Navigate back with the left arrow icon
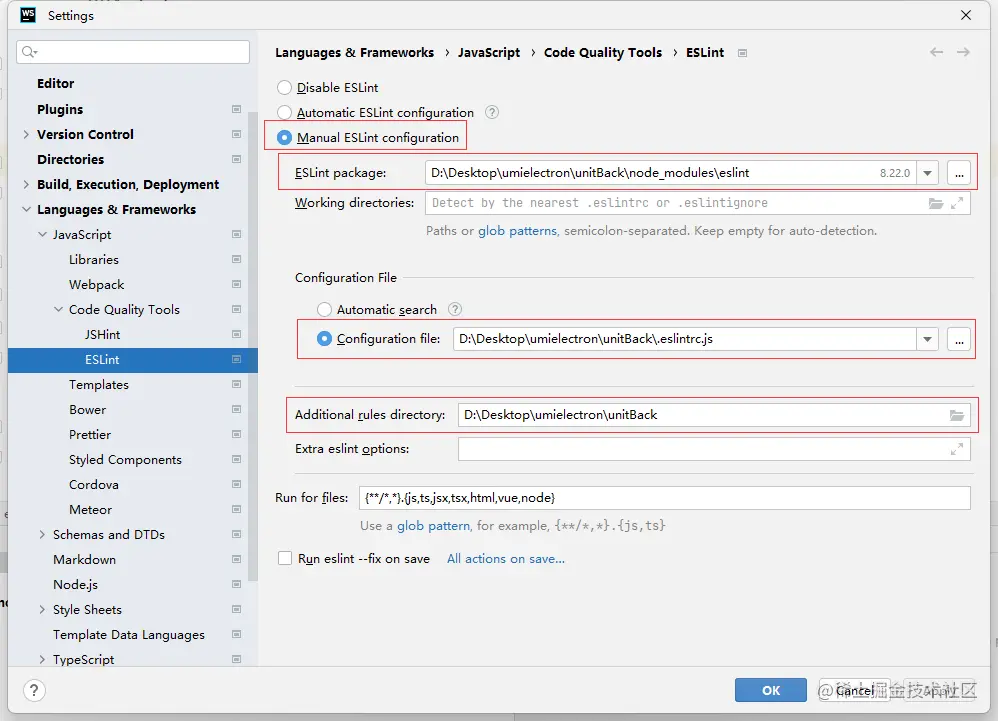Screen dimensions: 998x721 pyautogui.click(x=936, y=52)
